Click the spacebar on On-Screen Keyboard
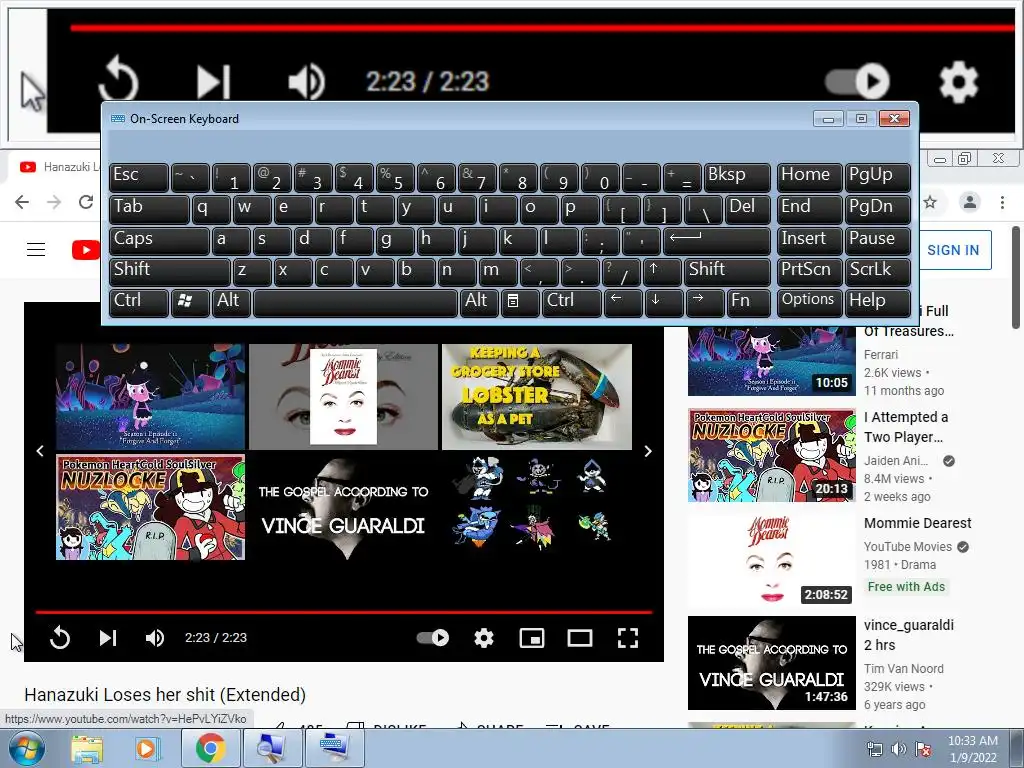The width and height of the screenshot is (1024, 768). point(355,301)
